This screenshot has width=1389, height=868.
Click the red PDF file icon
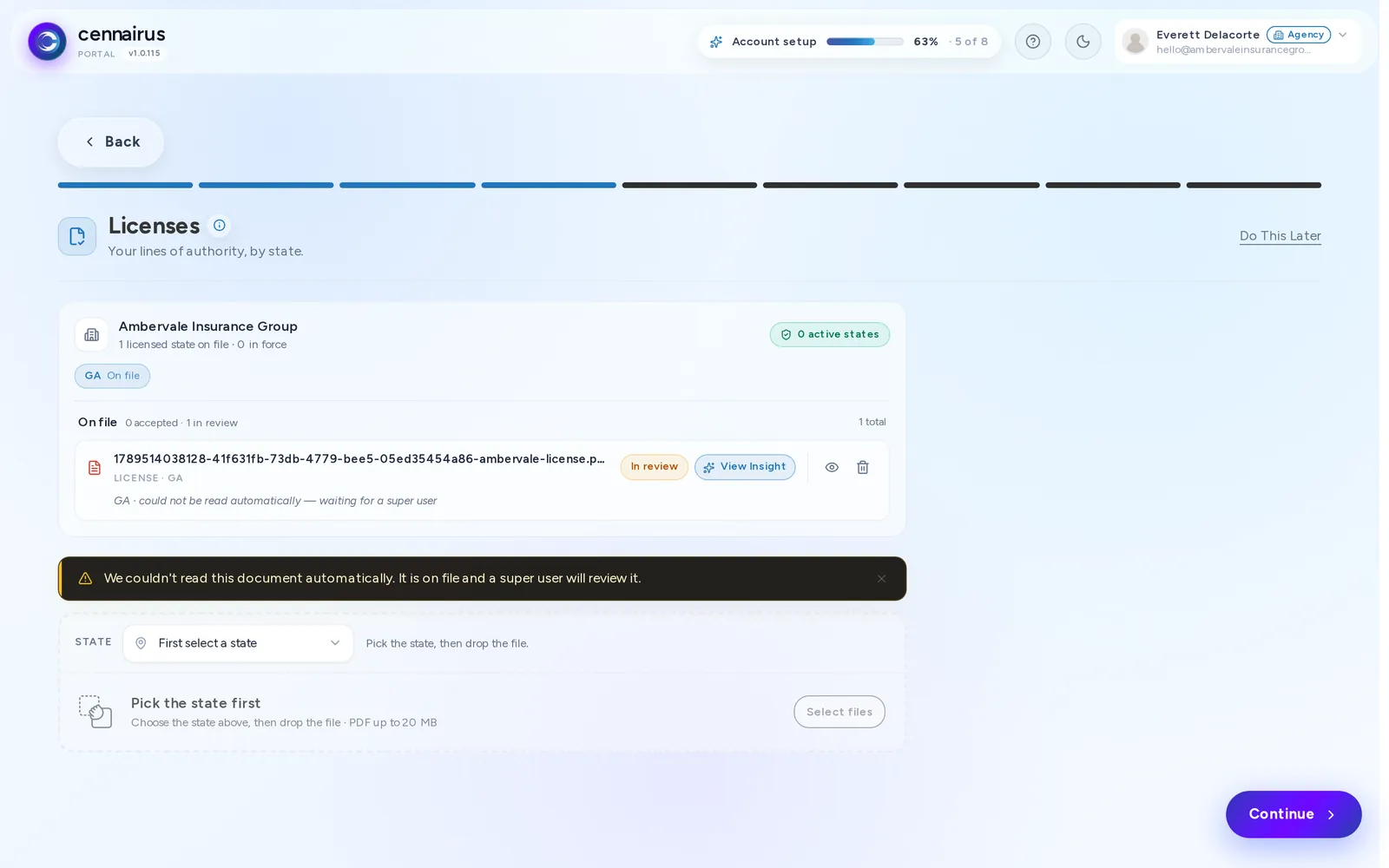click(x=95, y=468)
